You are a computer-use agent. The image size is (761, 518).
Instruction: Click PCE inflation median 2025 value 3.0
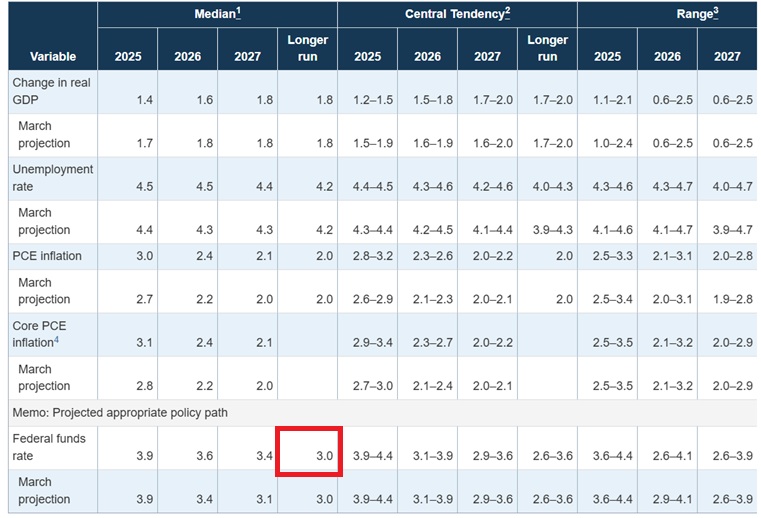pyautogui.click(x=145, y=256)
